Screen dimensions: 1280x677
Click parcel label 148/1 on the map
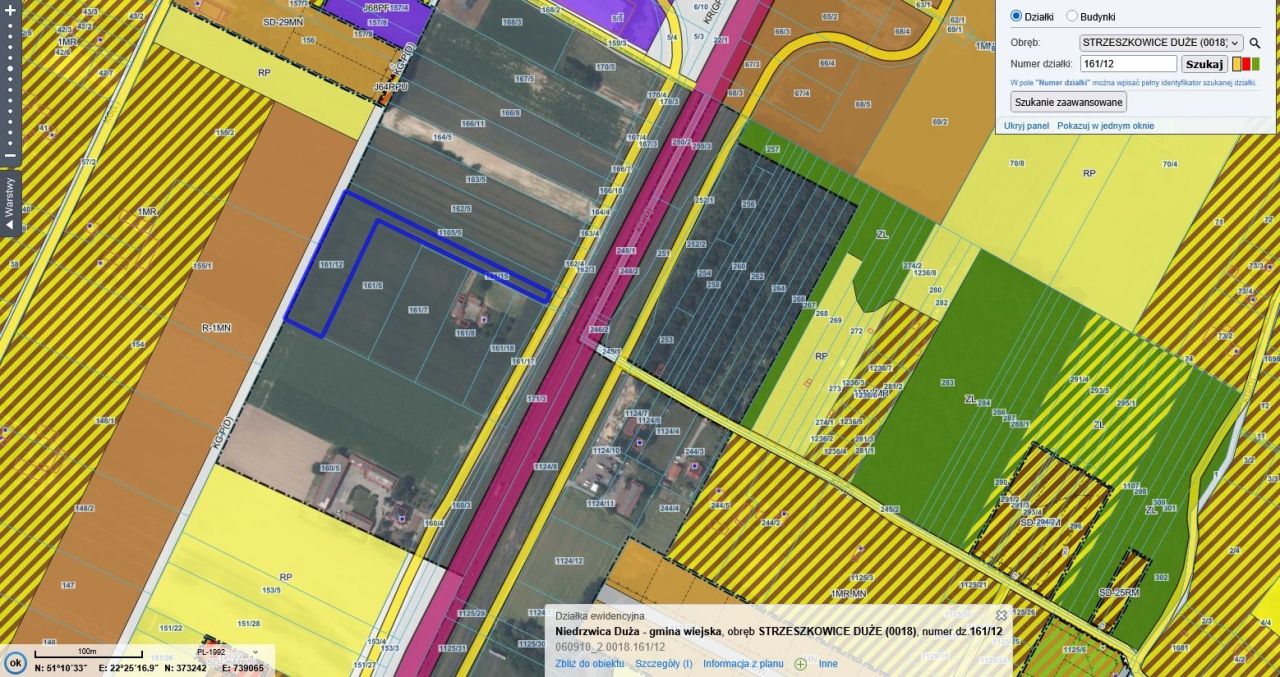106,421
